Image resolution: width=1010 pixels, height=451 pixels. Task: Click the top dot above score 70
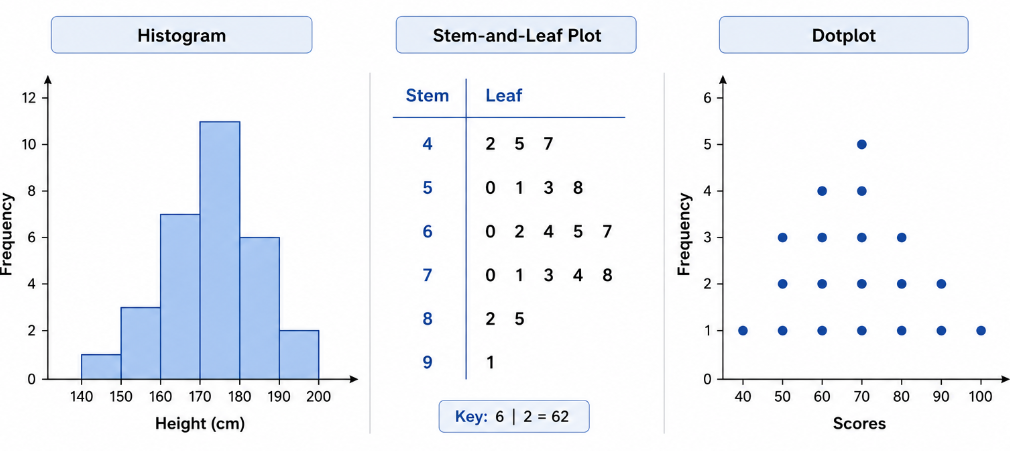[x=862, y=144]
